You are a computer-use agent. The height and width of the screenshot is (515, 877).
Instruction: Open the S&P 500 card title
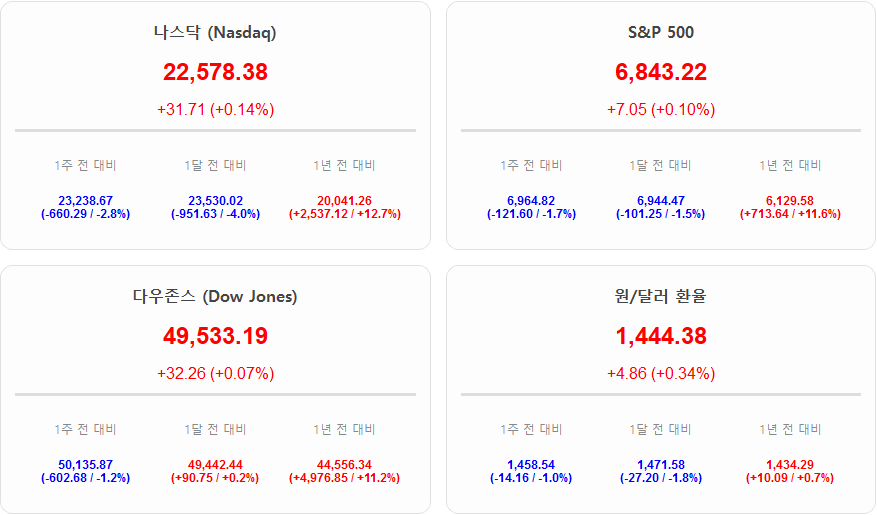pyautogui.click(x=654, y=32)
